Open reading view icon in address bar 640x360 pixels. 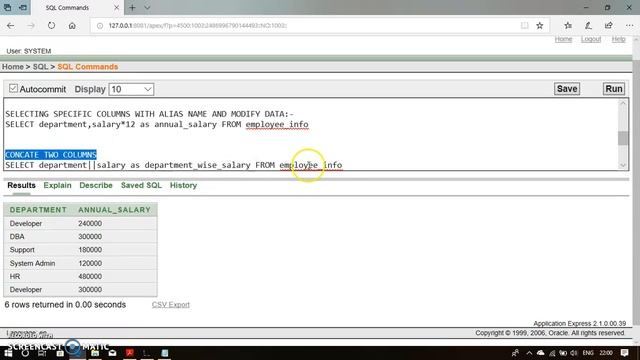tap(524, 25)
